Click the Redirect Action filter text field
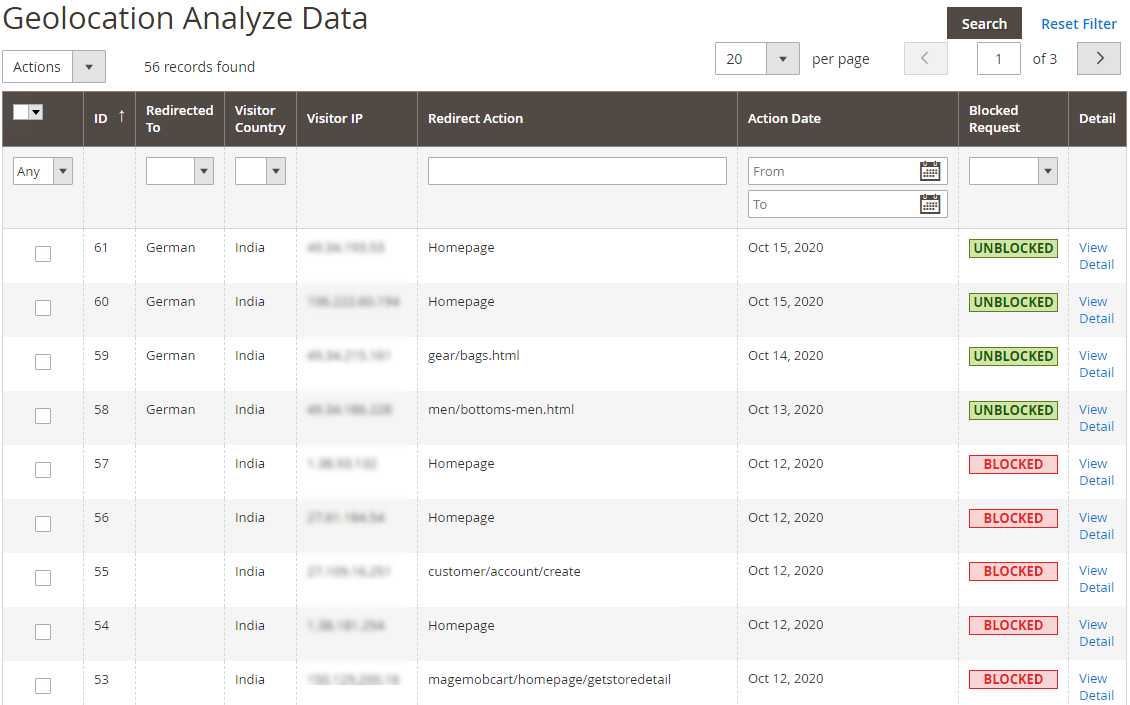1130x705 pixels. click(x=577, y=171)
